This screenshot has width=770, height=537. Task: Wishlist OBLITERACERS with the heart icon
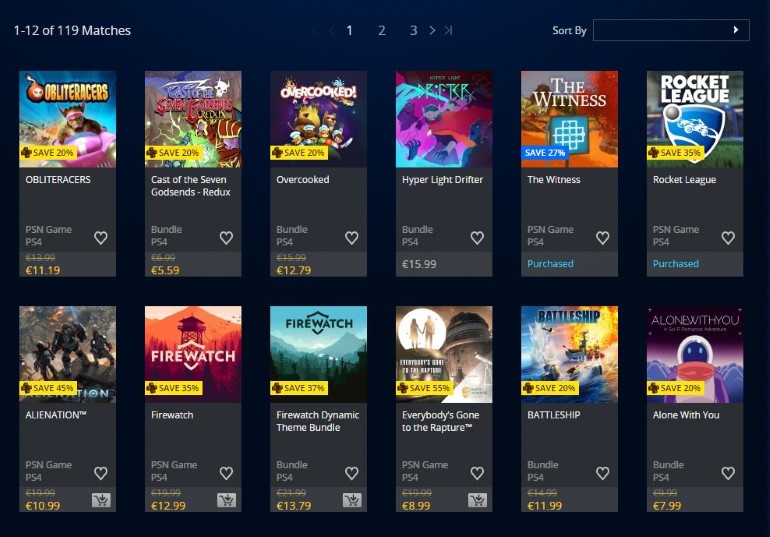pyautogui.click(x=101, y=238)
